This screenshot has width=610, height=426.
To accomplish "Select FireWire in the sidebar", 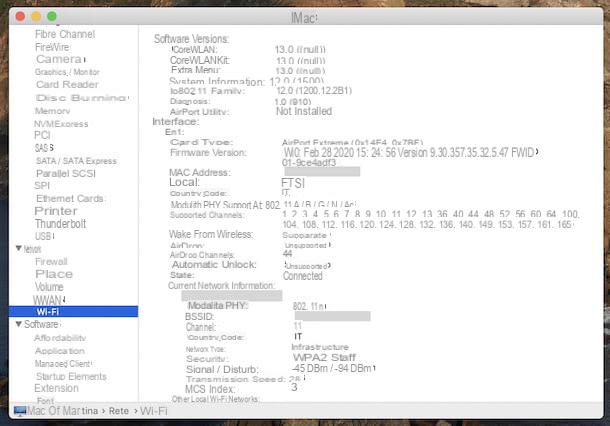I will [53, 47].
